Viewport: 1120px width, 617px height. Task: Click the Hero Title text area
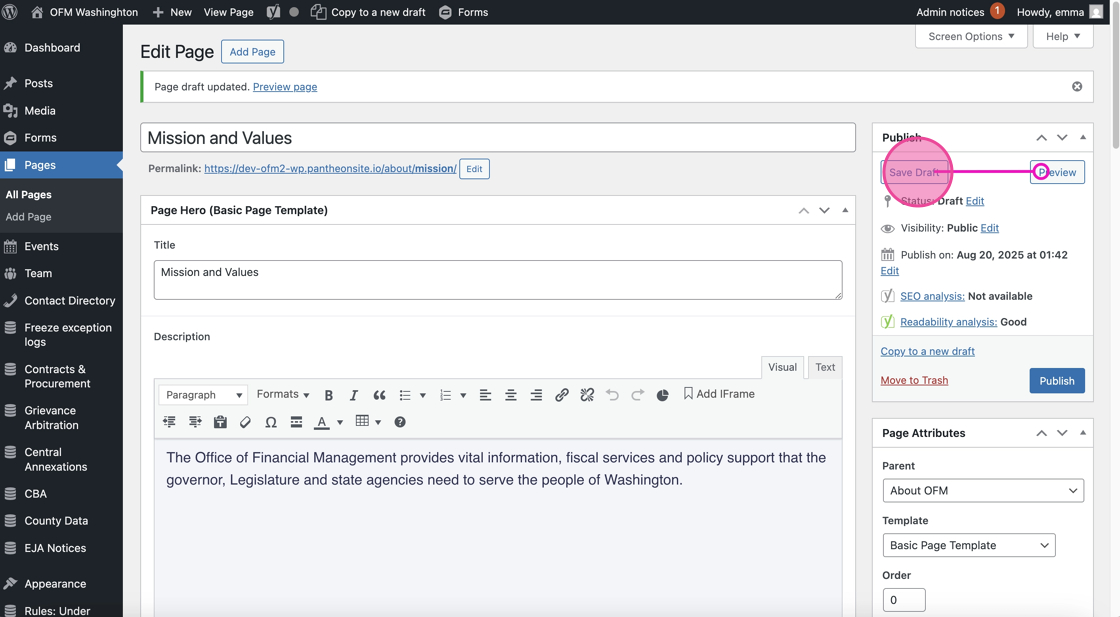tap(498, 280)
